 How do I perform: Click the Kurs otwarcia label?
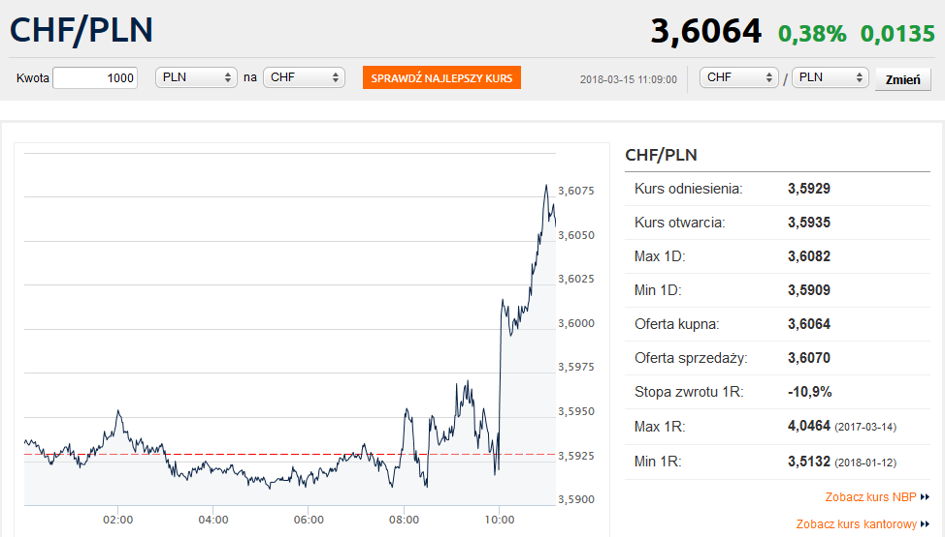pyautogui.click(x=679, y=222)
